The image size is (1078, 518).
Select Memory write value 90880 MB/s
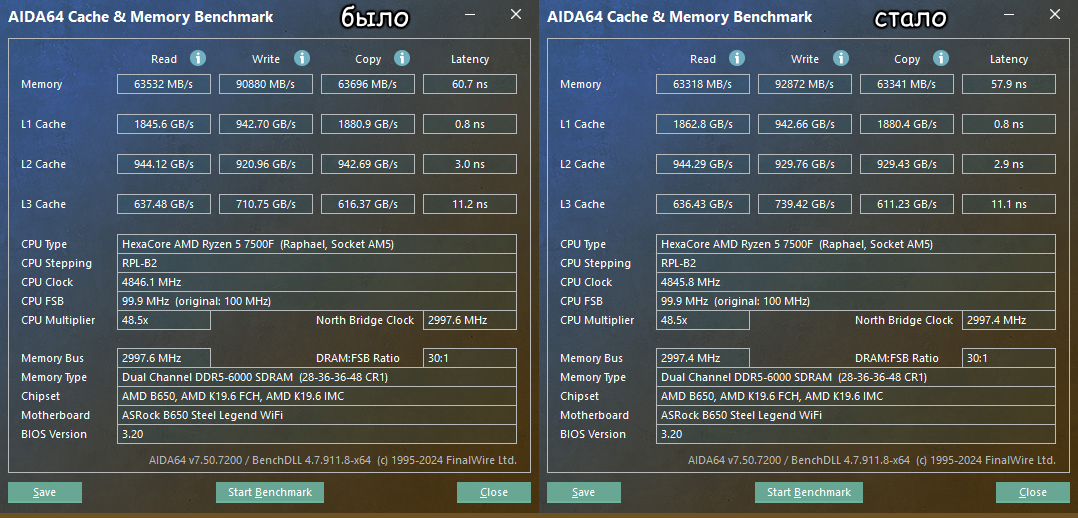point(265,85)
